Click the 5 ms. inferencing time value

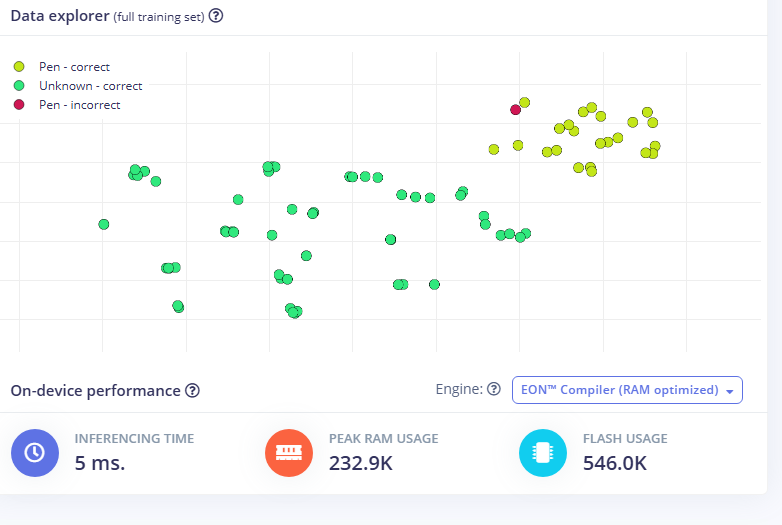(100, 463)
